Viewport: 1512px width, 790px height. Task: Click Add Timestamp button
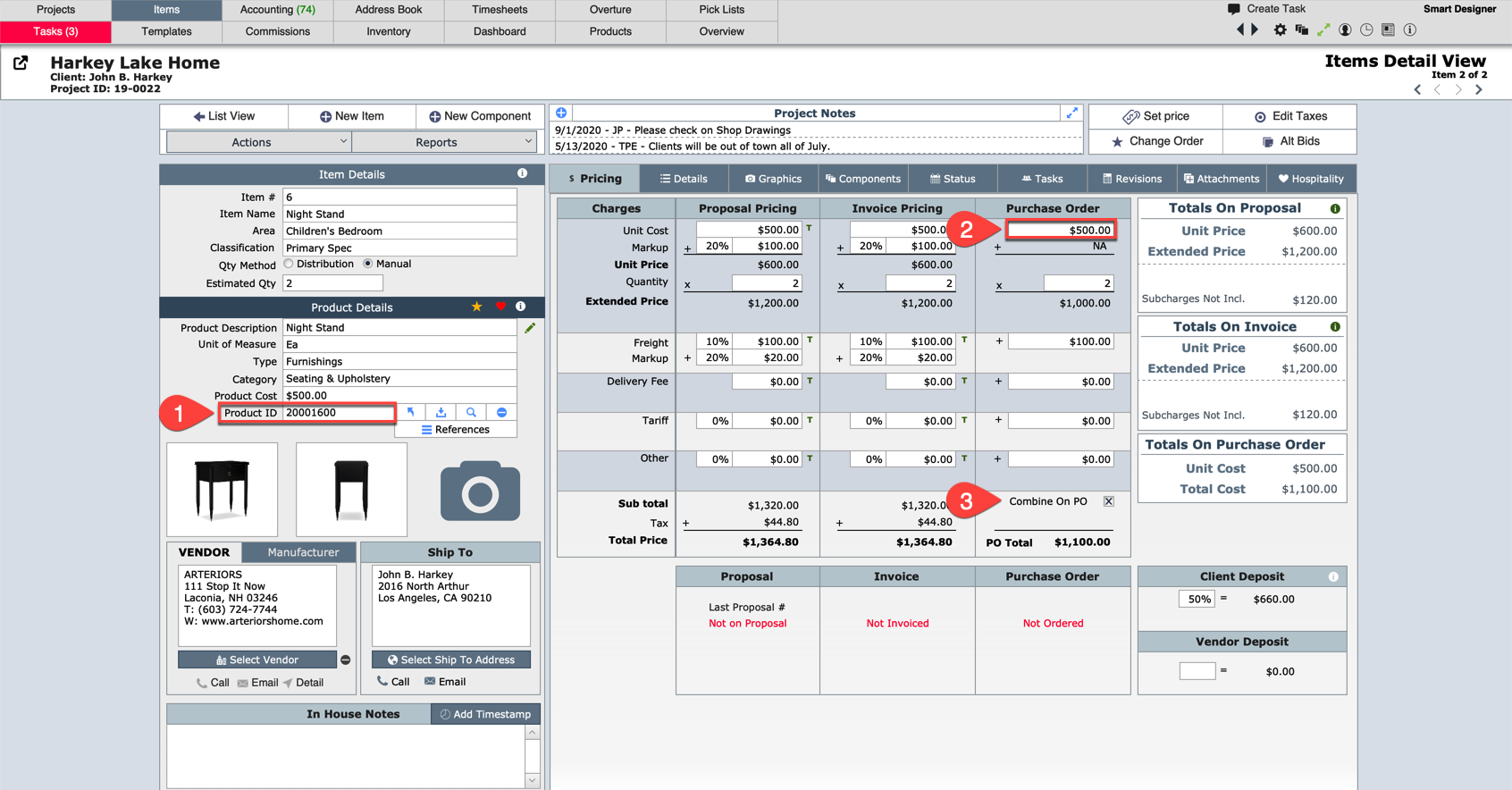486,714
